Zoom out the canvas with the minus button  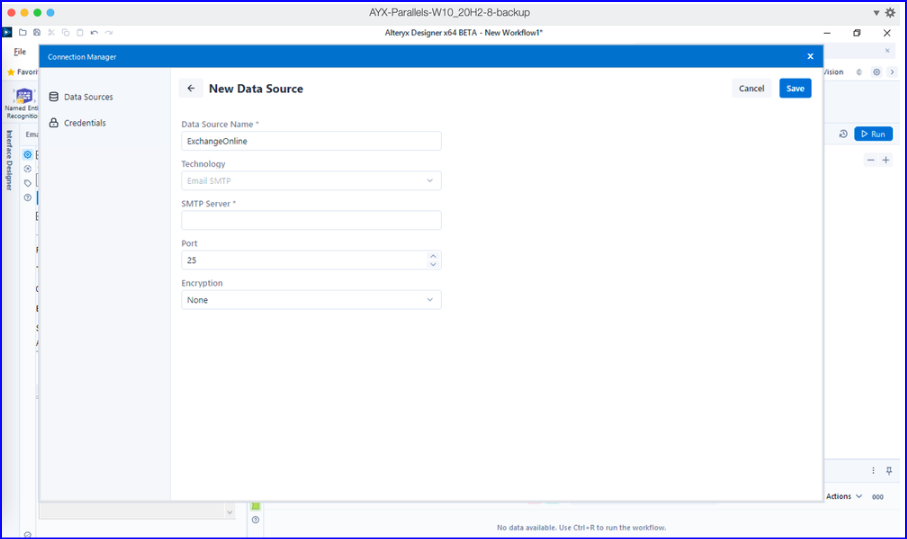pyautogui.click(x=870, y=160)
